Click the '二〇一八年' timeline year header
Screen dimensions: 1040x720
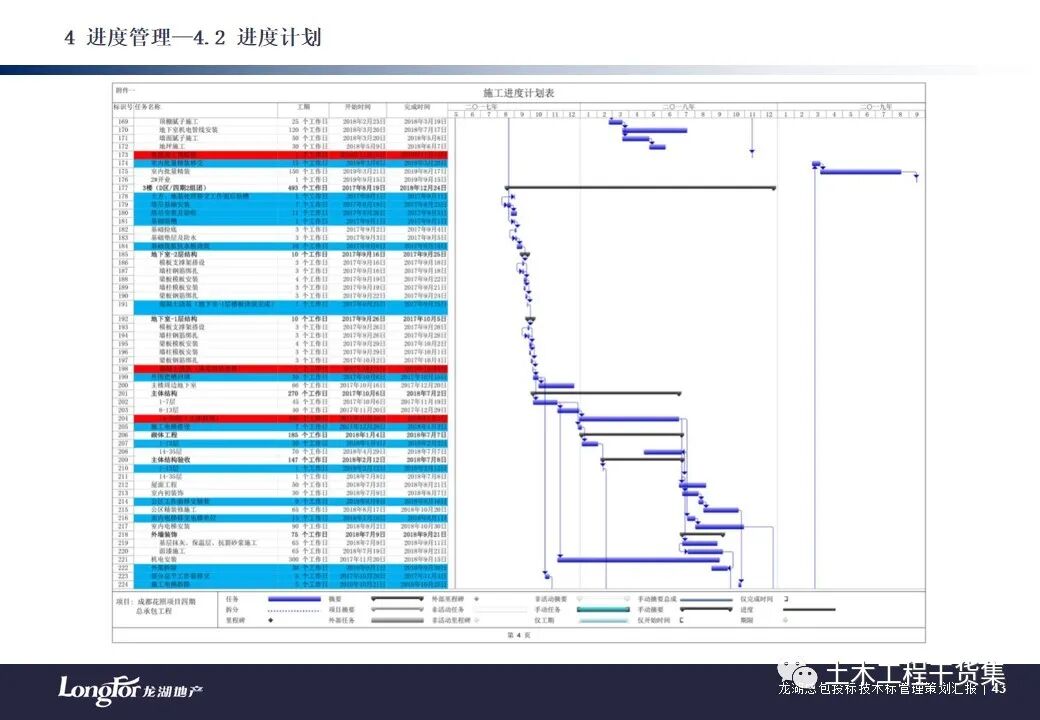click(x=679, y=107)
